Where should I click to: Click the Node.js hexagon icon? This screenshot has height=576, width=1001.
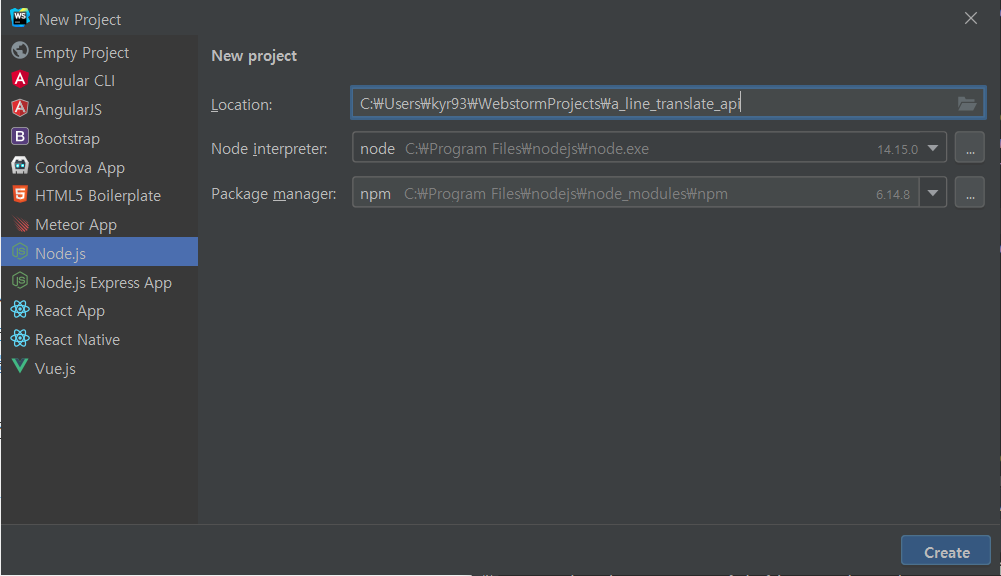coord(20,252)
